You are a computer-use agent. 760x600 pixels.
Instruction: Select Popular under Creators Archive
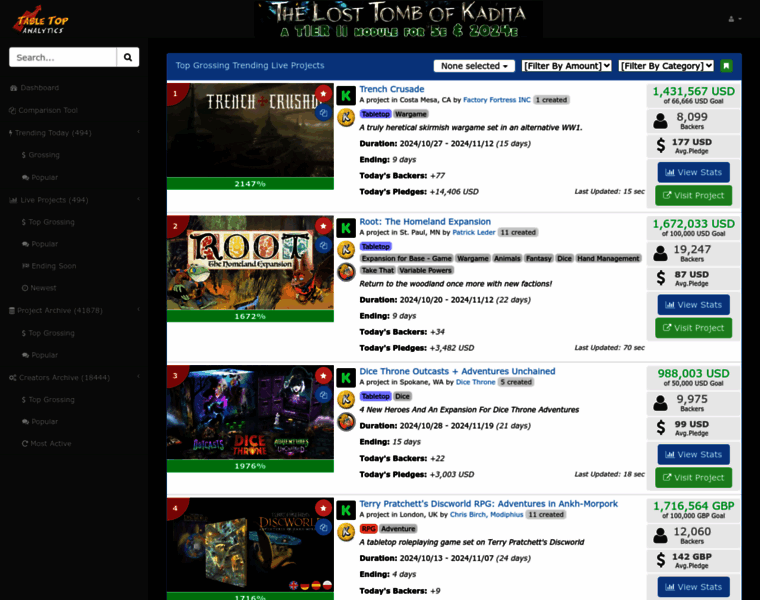click(x=40, y=422)
